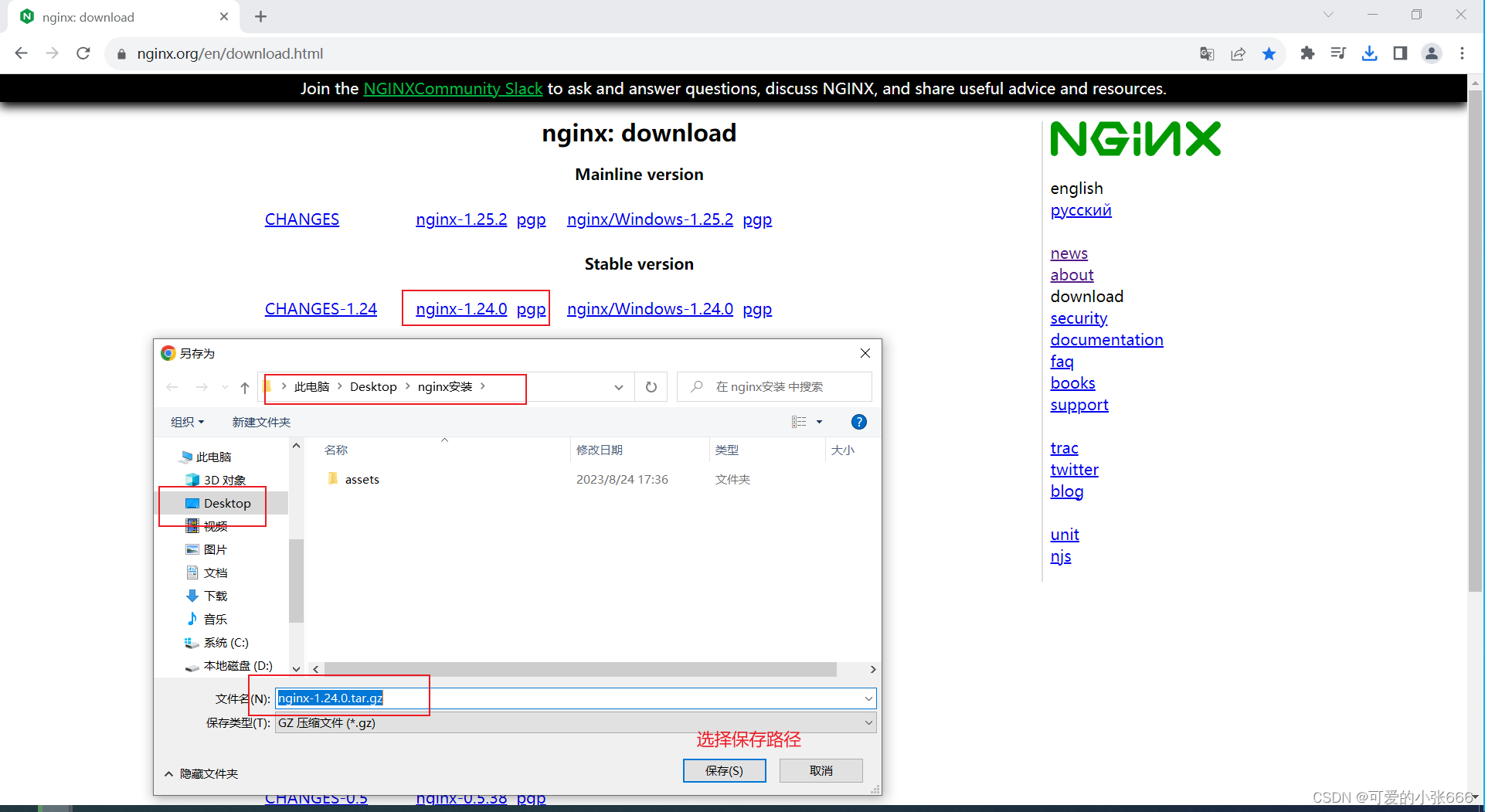Click the search box in nginx安装
The width and height of the screenshot is (1485, 812).
point(775,387)
